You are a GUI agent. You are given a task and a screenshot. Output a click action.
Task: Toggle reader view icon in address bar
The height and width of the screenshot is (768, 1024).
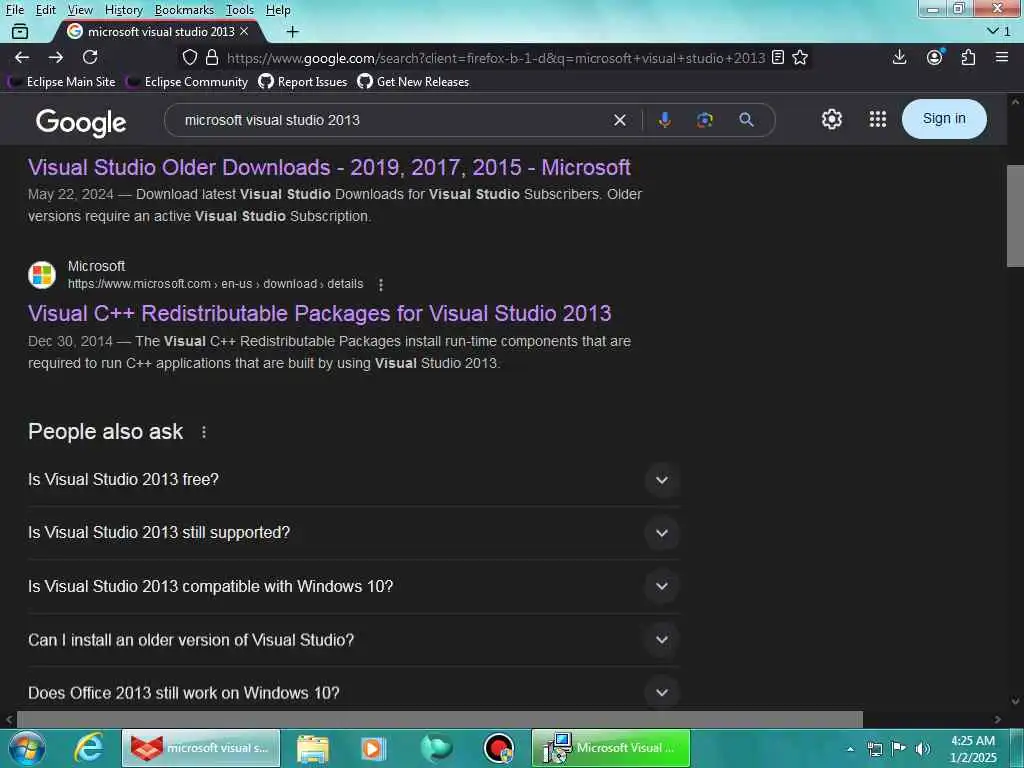point(778,57)
